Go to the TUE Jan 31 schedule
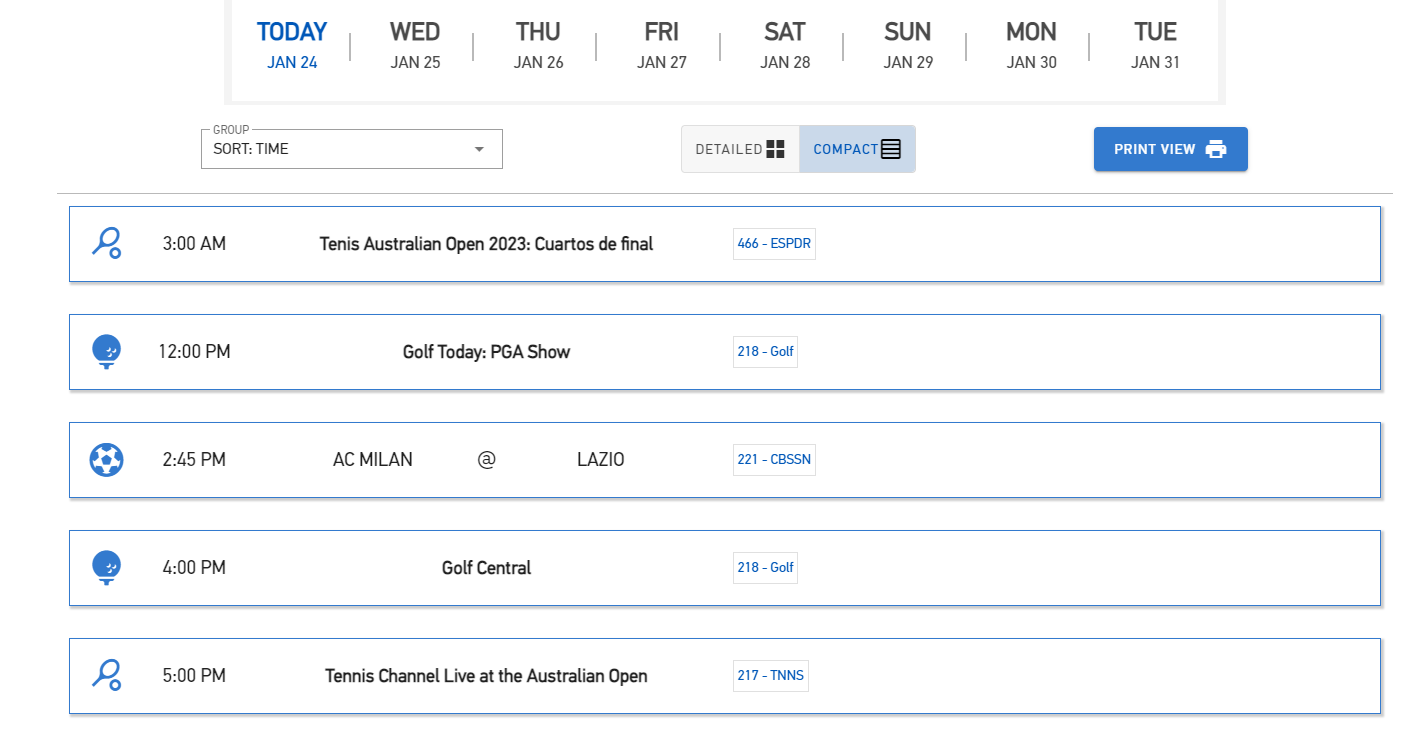The width and height of the screenshot is (1413, 736). (1155, 46)
